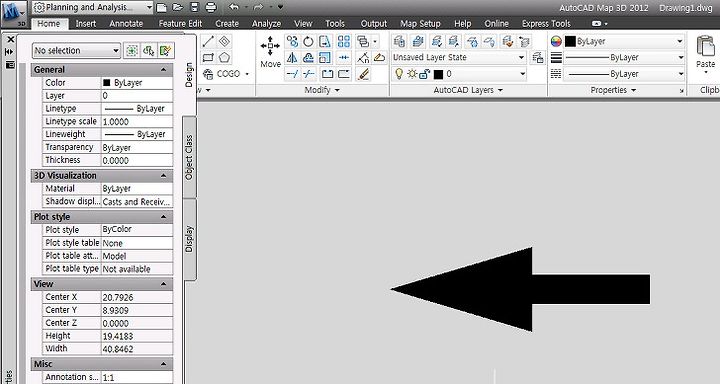Select the Extend tool
The width and height of the screenshot is (720, 384).
309,73
